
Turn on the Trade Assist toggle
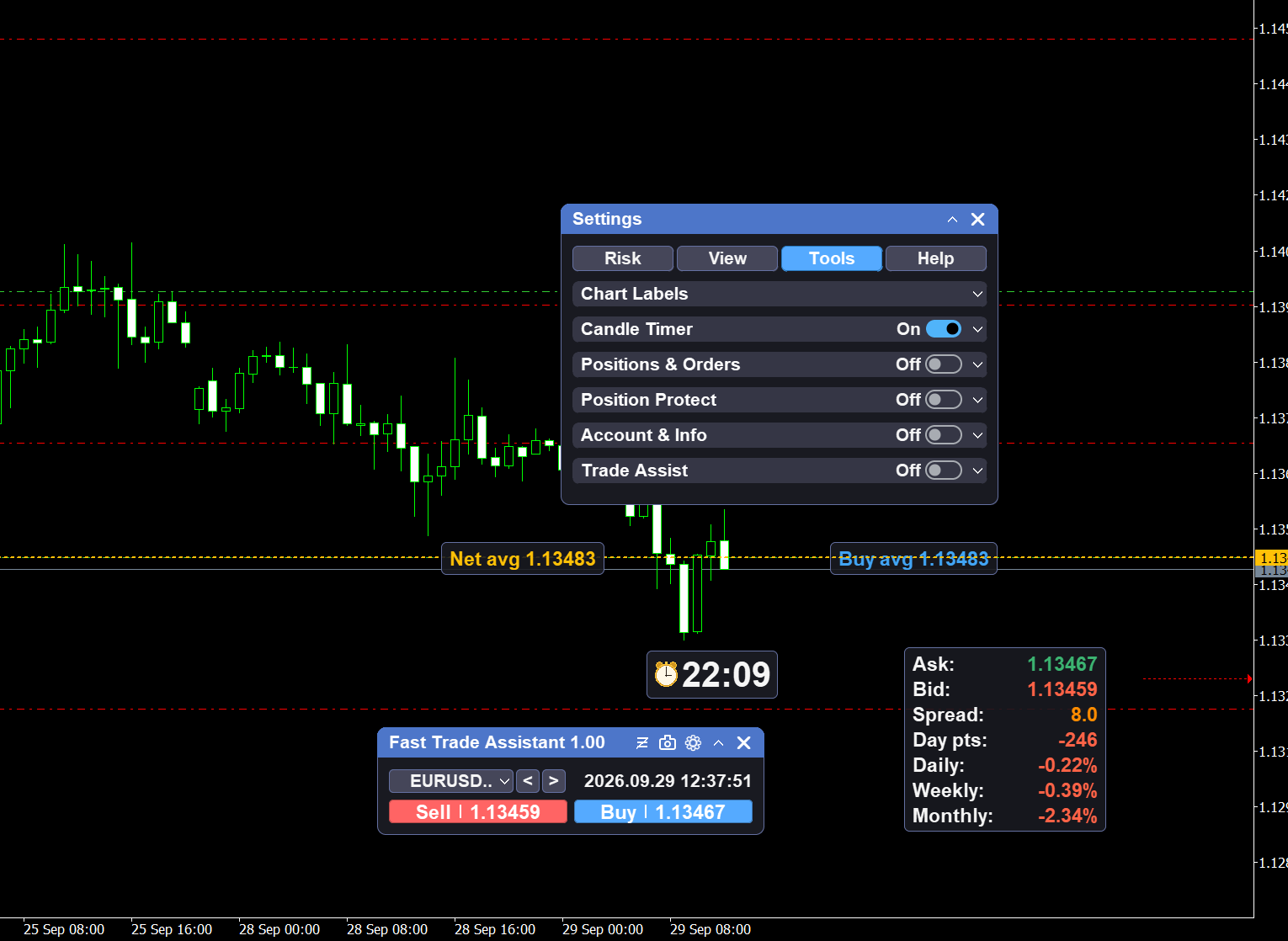point(944,470)
